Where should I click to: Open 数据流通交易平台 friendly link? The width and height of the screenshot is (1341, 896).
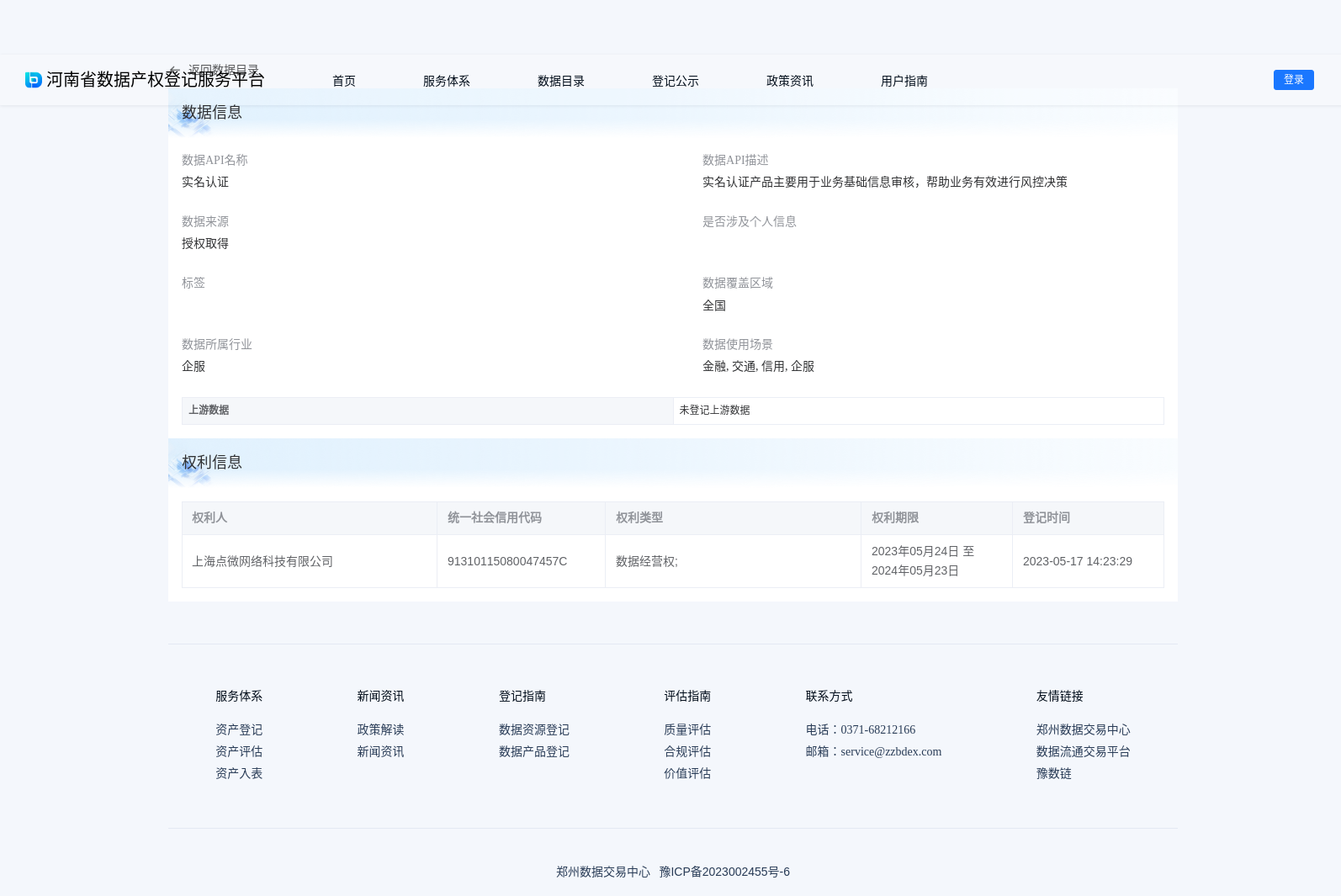[x=1084, y=751]
